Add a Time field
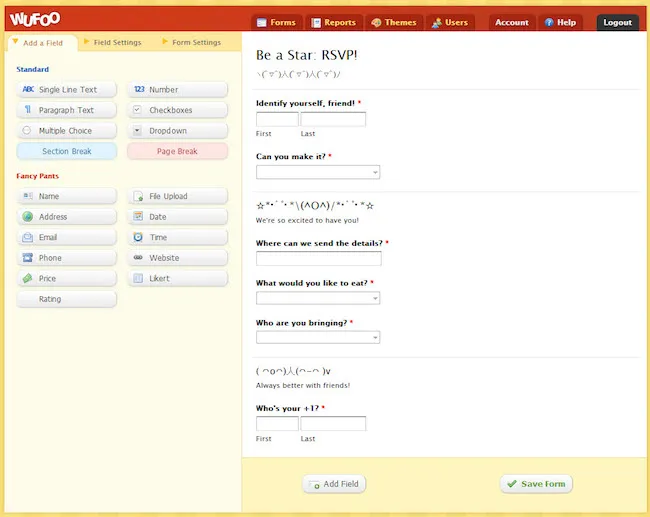 click(177, 237)
